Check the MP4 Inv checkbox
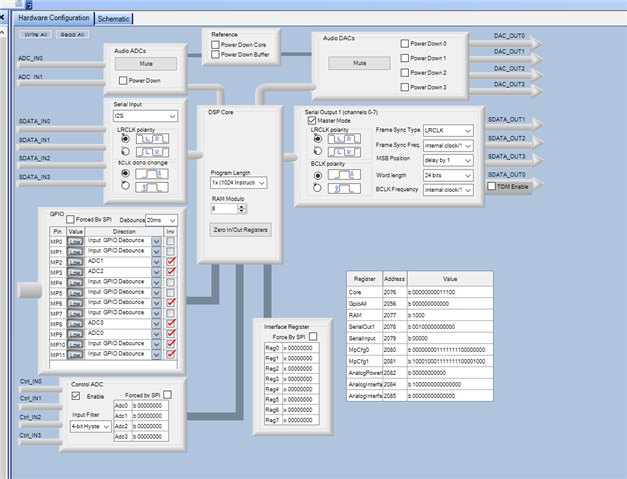Image resolution: width=627 pixels, height=479 pixels. [171, 282]
